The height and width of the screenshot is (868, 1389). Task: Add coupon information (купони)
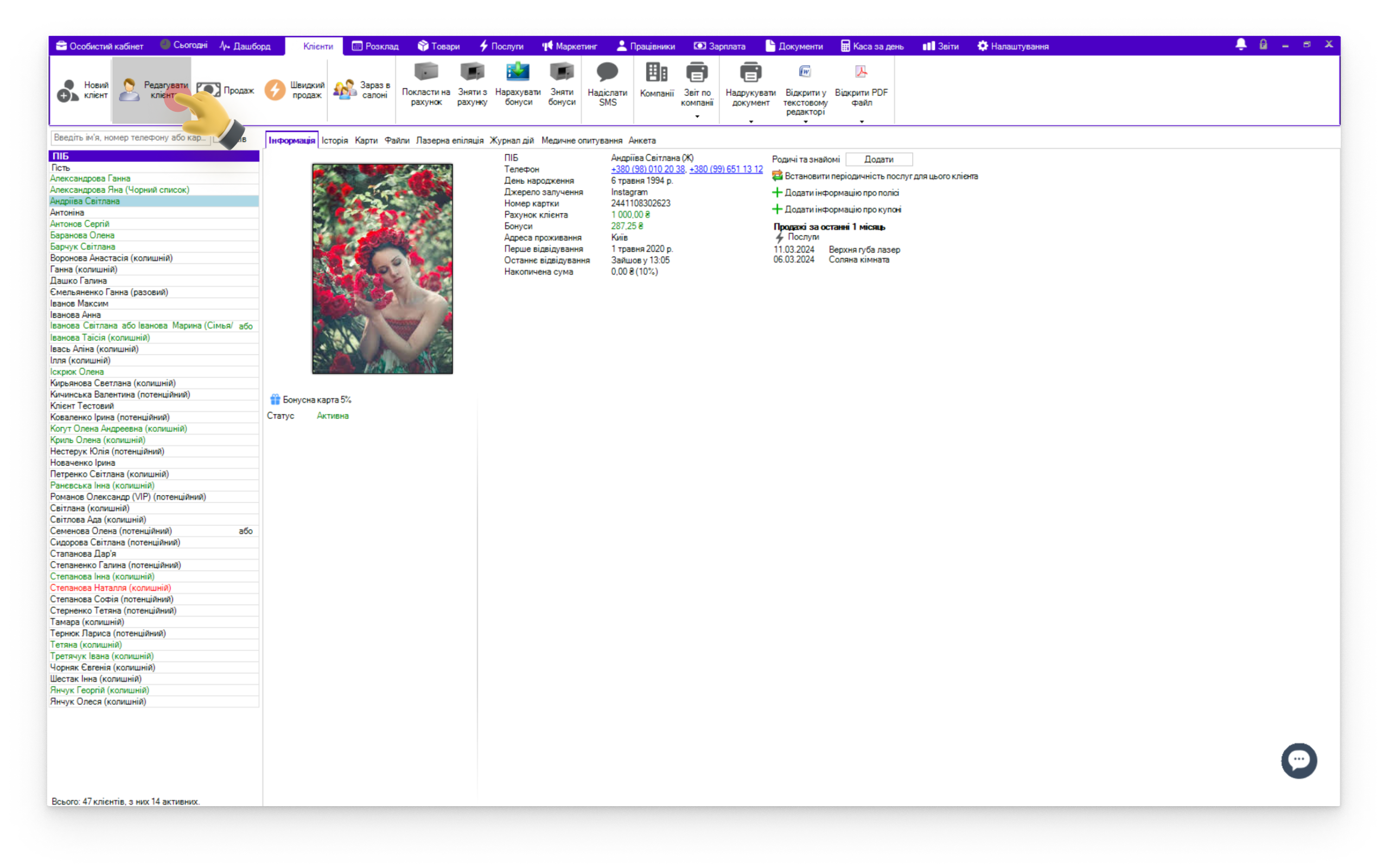(837, 209)
